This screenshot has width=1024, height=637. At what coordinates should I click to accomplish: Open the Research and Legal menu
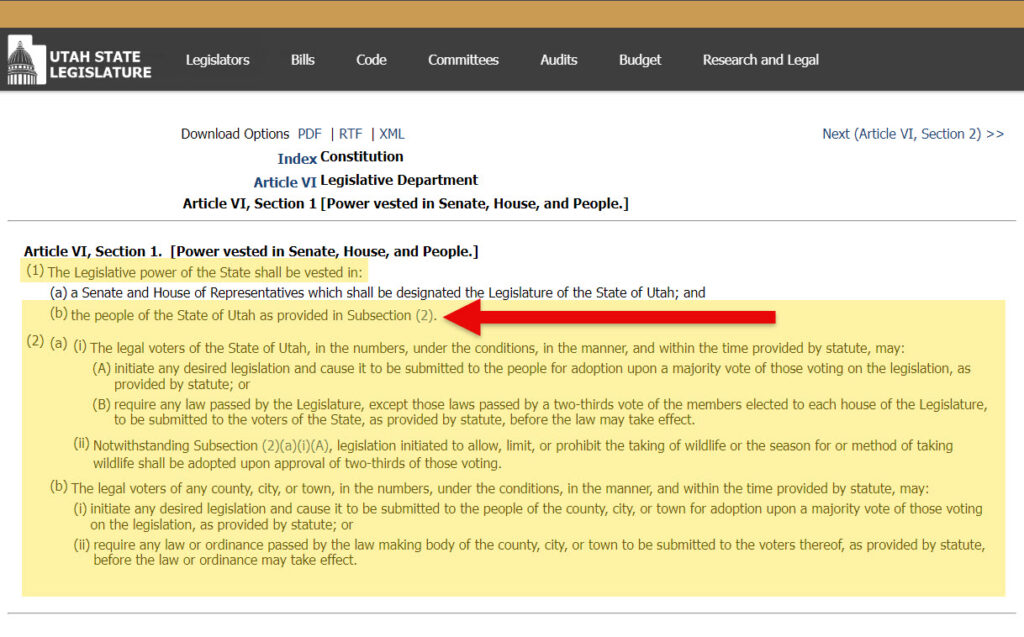tap(760, 60)
